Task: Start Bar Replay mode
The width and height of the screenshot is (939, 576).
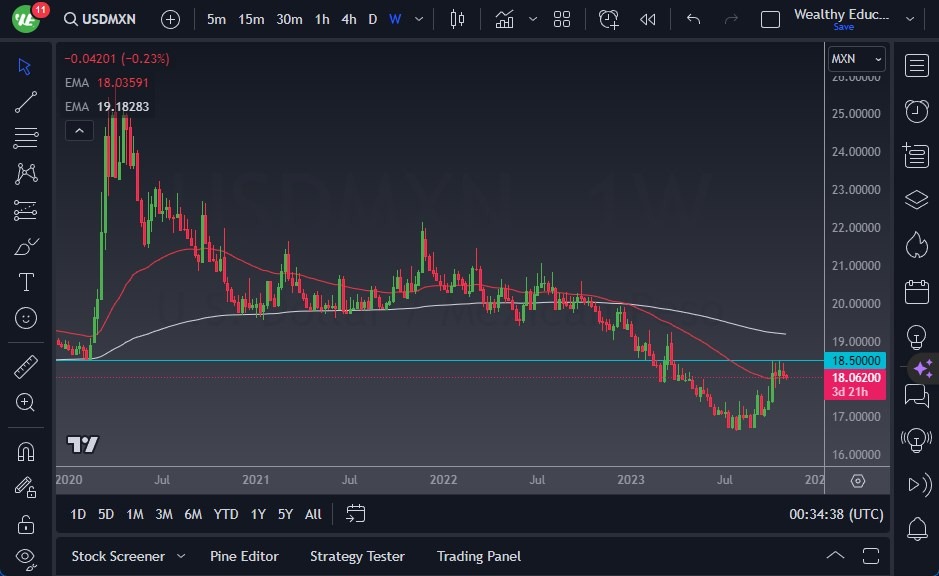Action: (648, 18)
